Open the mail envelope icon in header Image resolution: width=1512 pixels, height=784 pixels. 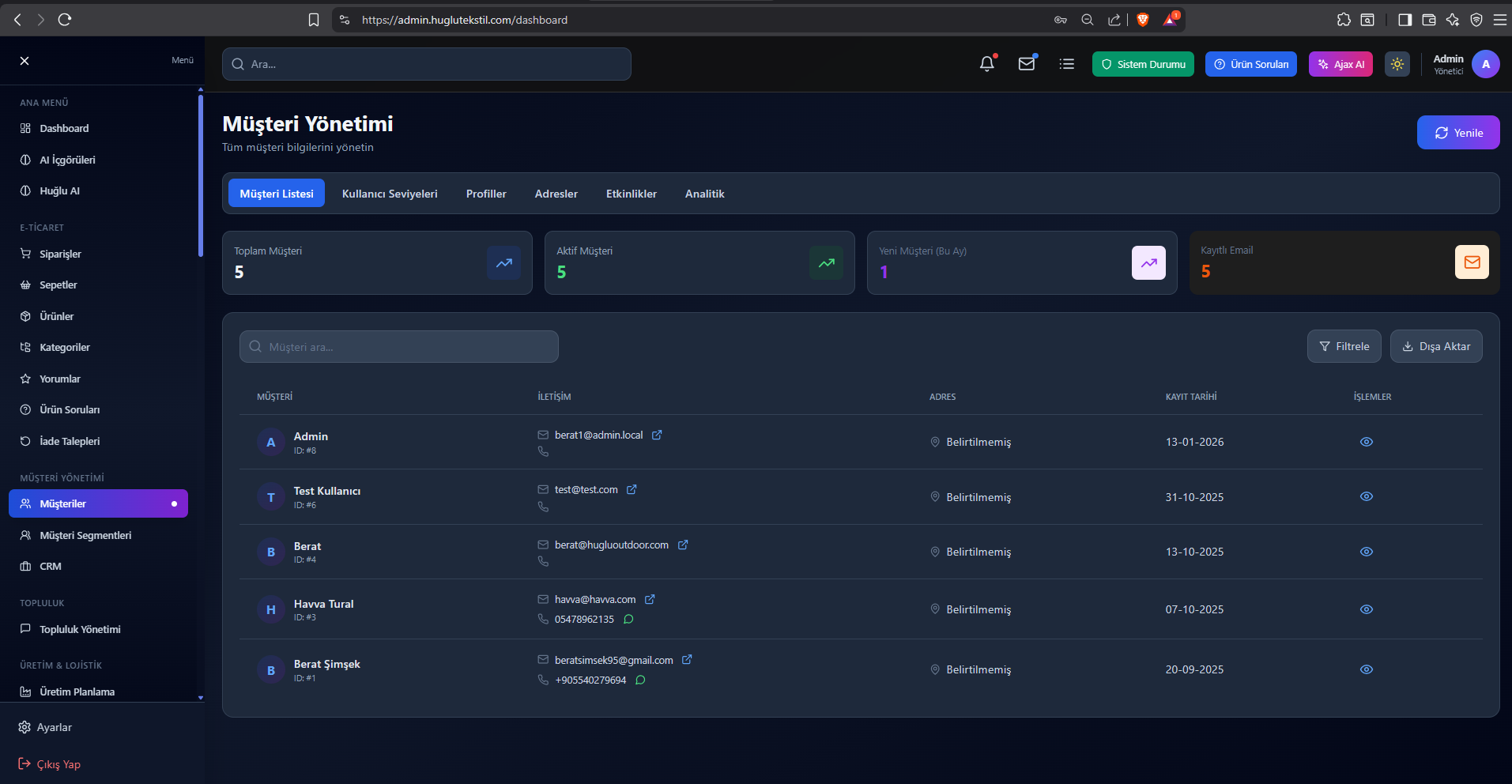[1026, 64]
